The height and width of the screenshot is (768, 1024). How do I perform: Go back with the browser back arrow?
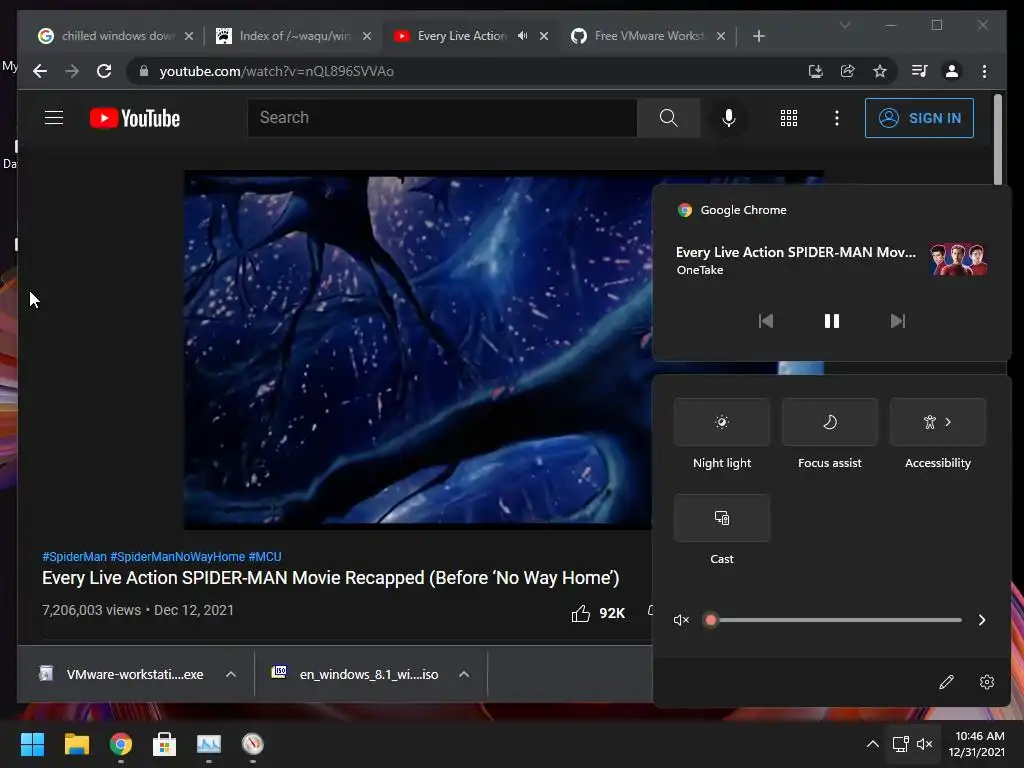pos(40,71)
